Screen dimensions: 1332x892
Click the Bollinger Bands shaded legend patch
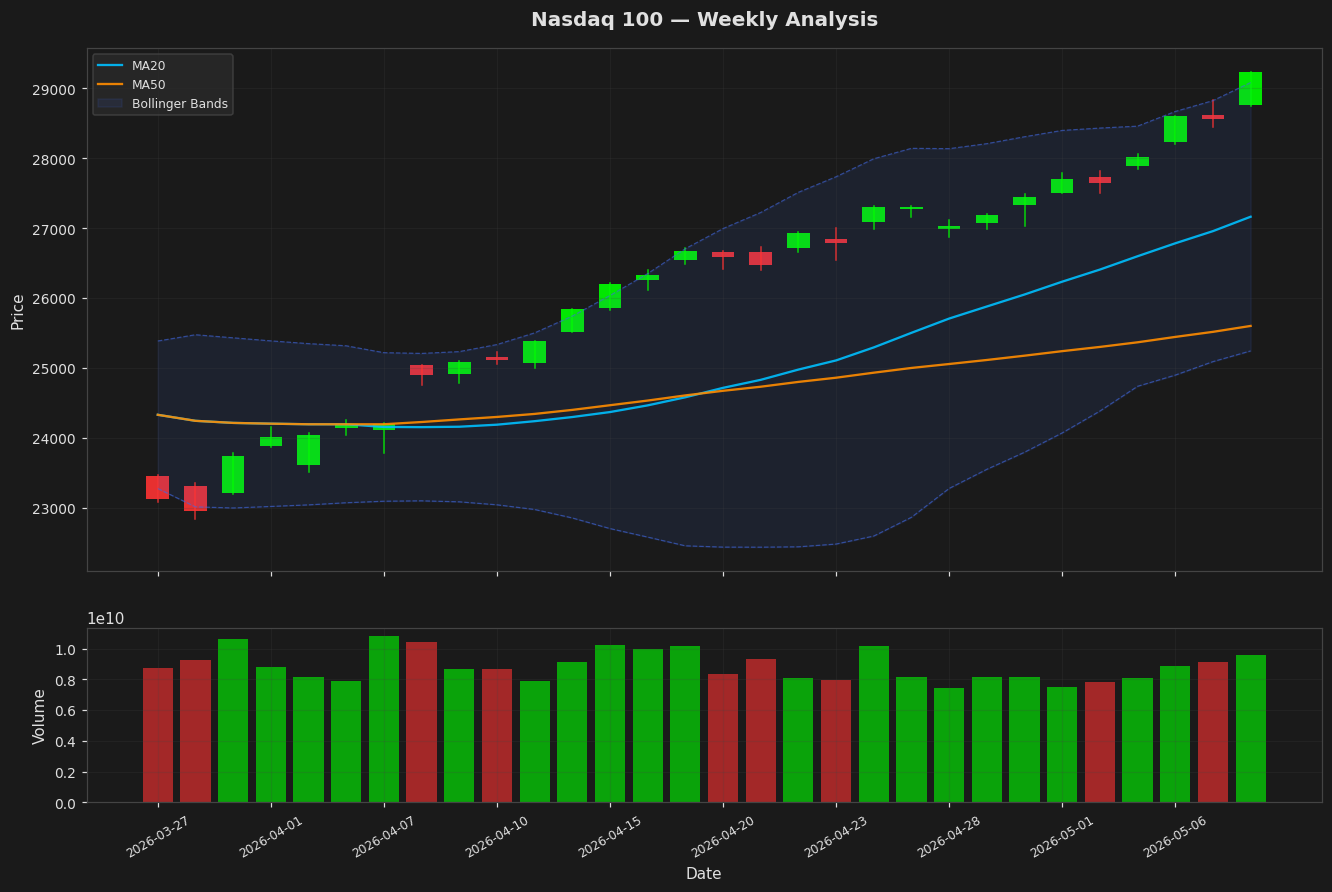(110, 104)
